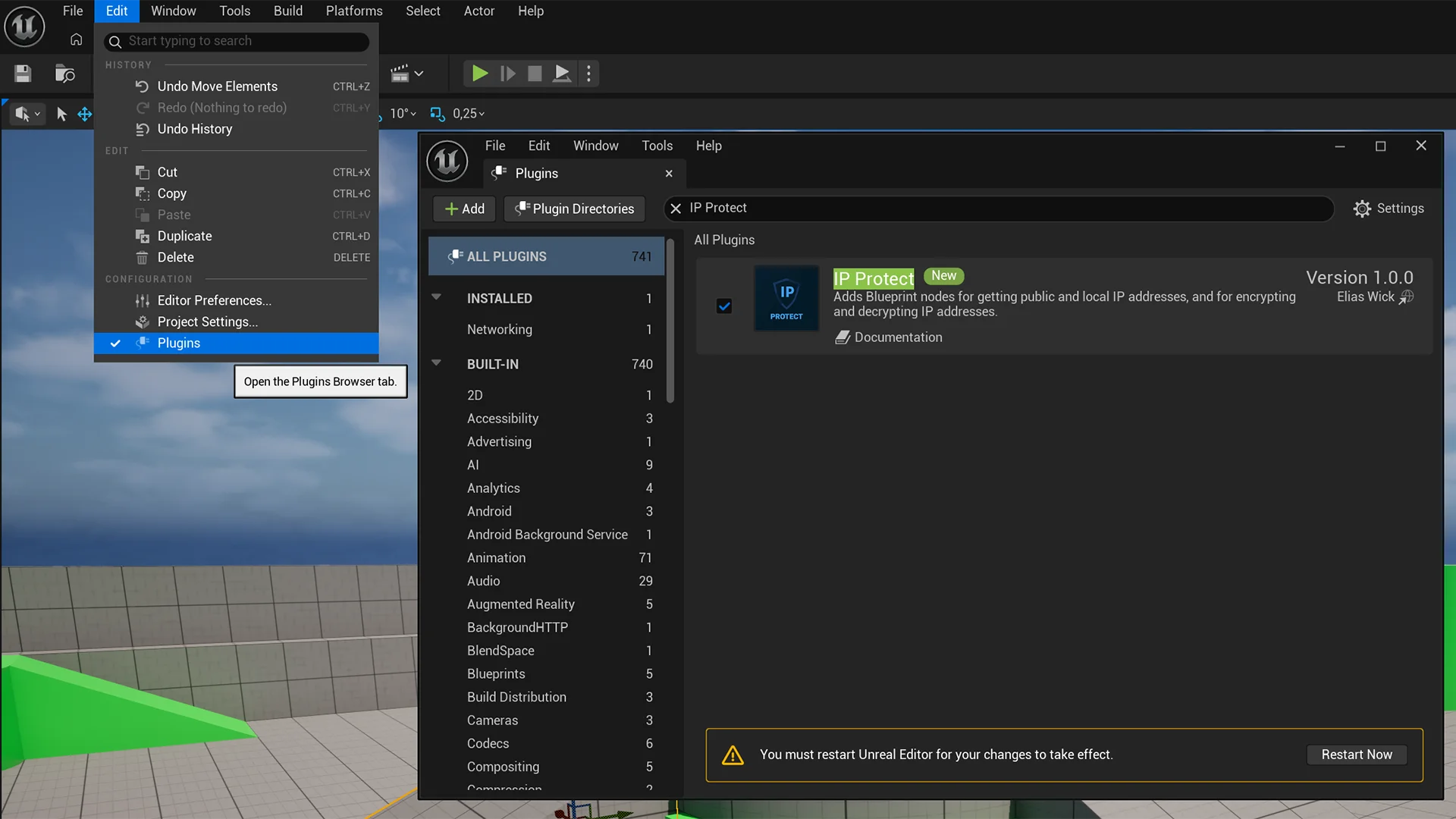Click the Unreal Engine logo in main window
Image resolution: width=1456 pixels, height=819 pixels.
[24, 27]
